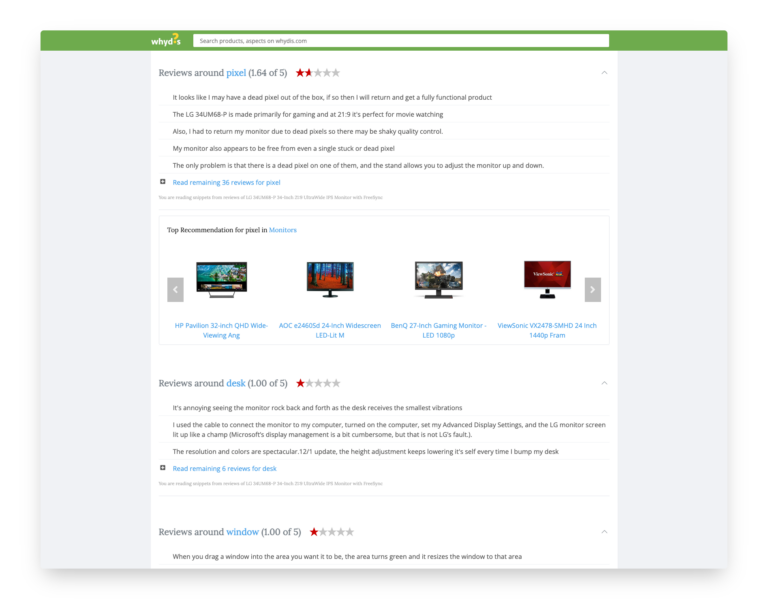Open the Monitors category link
Screen dimensions: 768x599
pyautogui.click(x=283, y=230)
